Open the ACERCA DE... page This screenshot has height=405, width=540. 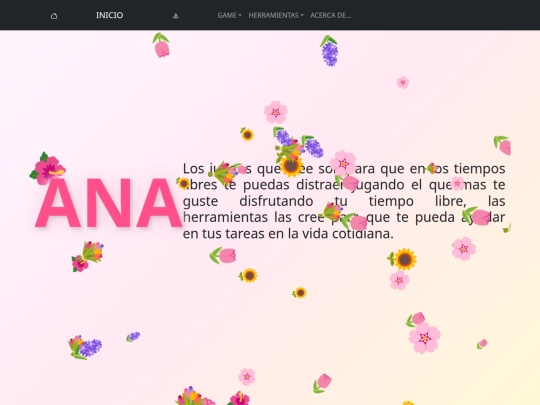point(331,15)
